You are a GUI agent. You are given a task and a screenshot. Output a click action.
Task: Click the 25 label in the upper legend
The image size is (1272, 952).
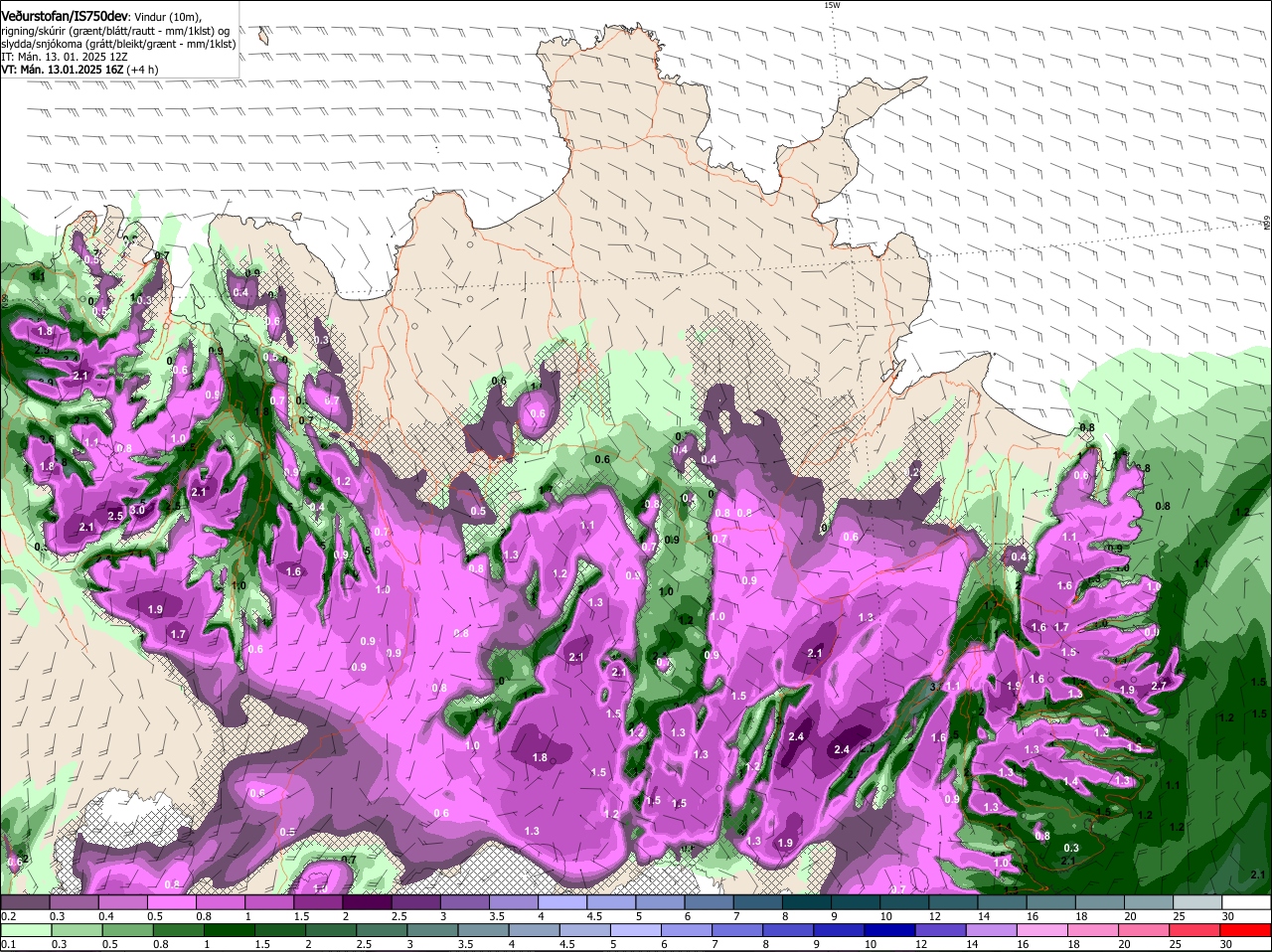(1178, 916)
